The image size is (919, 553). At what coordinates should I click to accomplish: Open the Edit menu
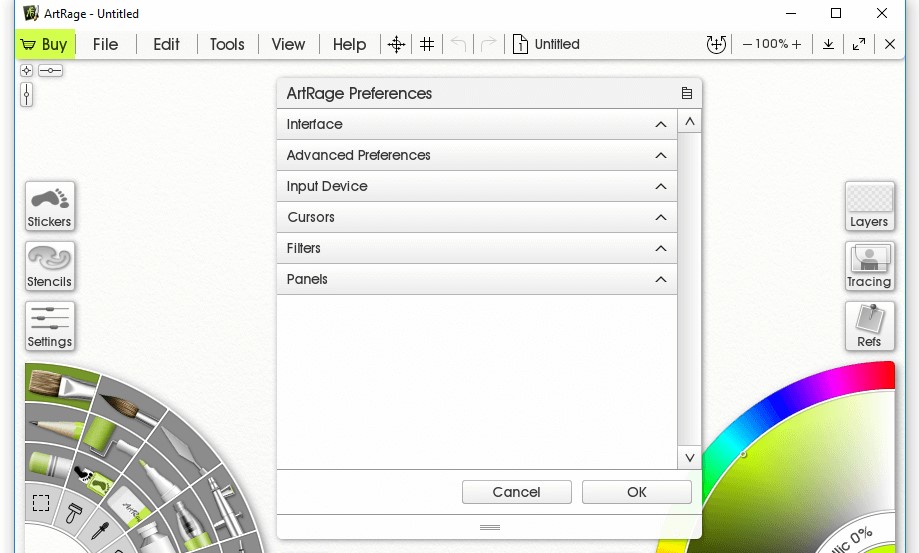click(x=166, y=45)
